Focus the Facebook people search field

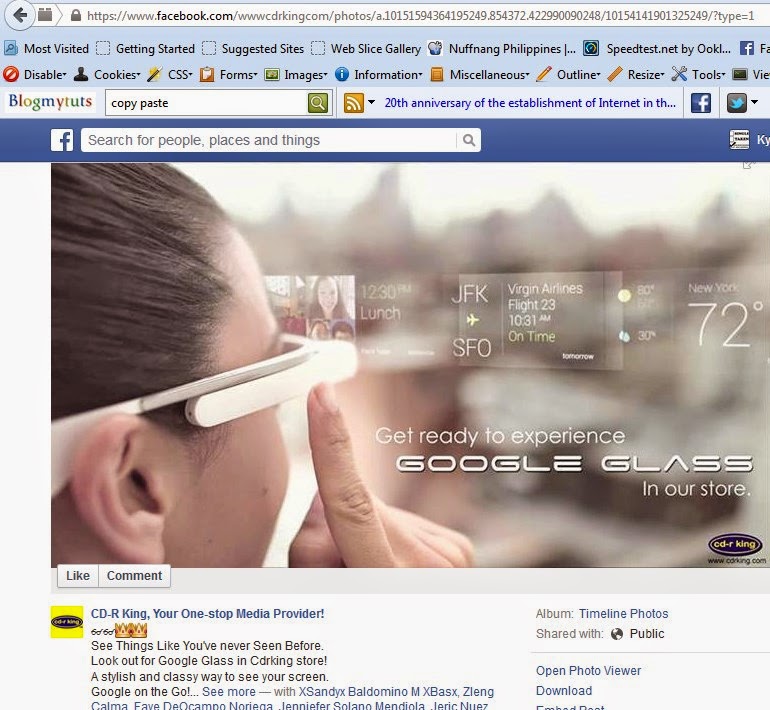tap(269, 140)
